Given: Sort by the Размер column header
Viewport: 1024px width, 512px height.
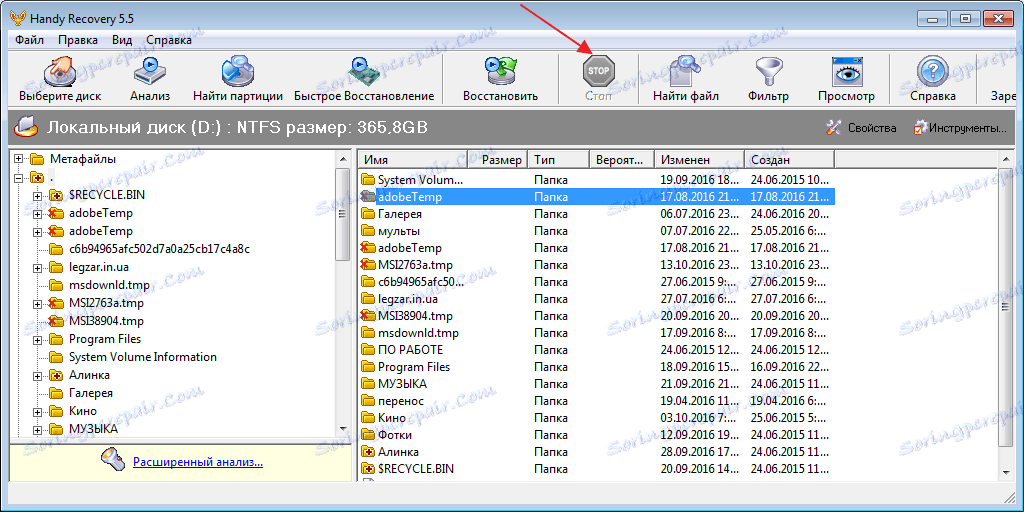Looking at the screenshot, I should coord(498,159).
